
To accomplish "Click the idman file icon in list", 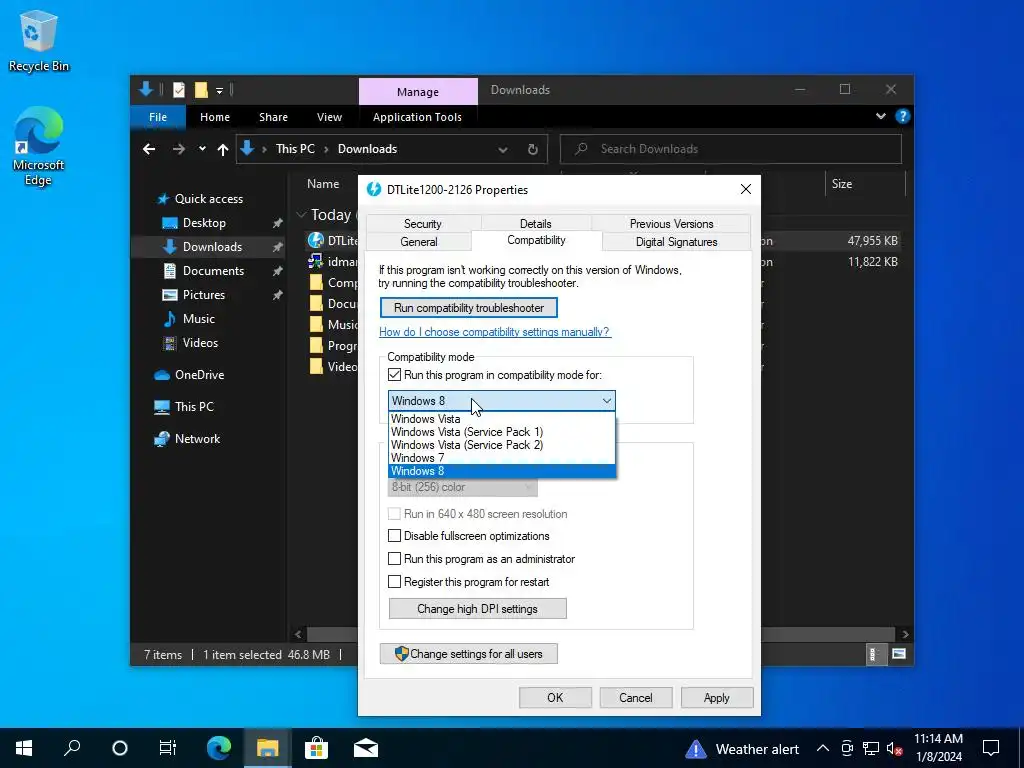I will click(316, 261).
